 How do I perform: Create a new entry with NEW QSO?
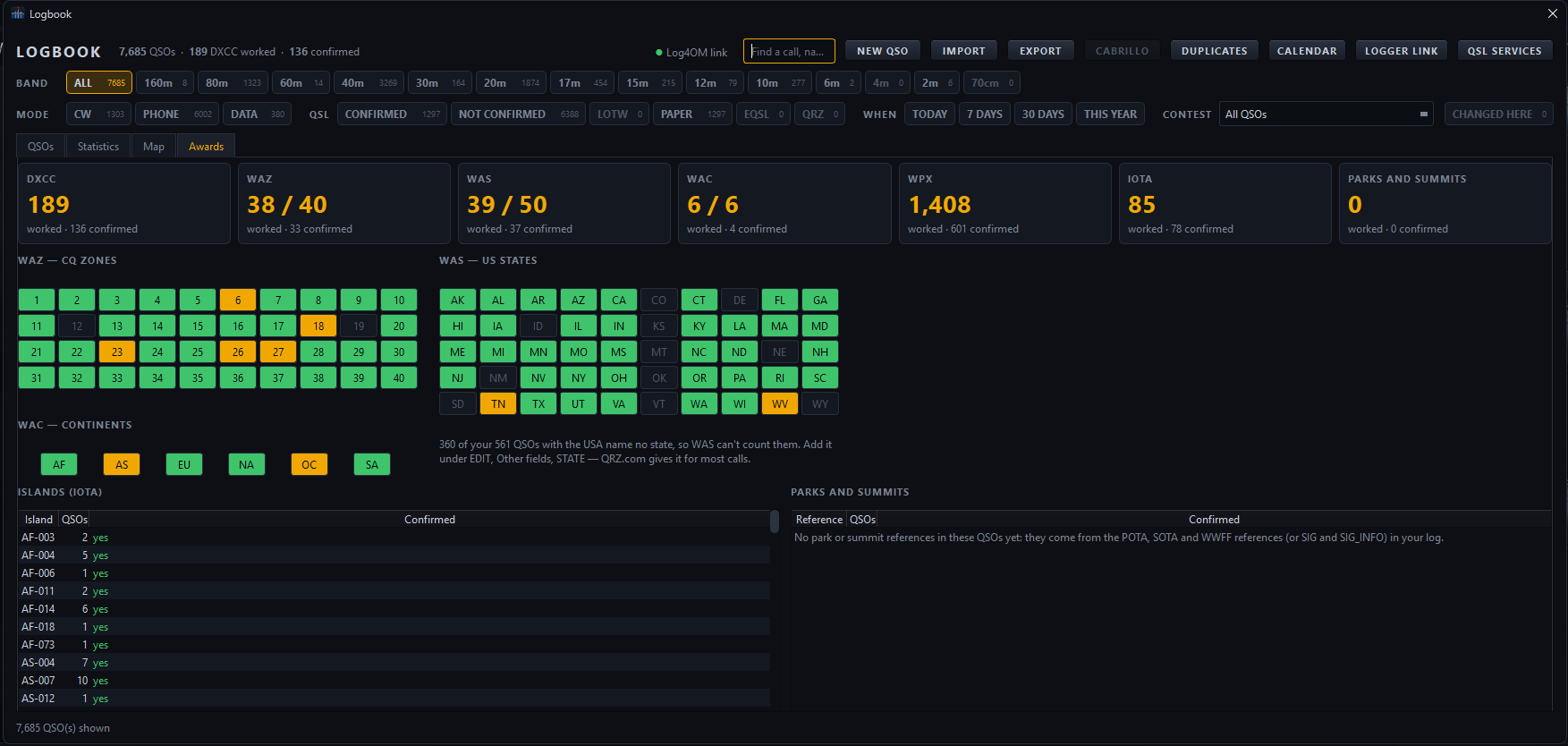[883, 51]
